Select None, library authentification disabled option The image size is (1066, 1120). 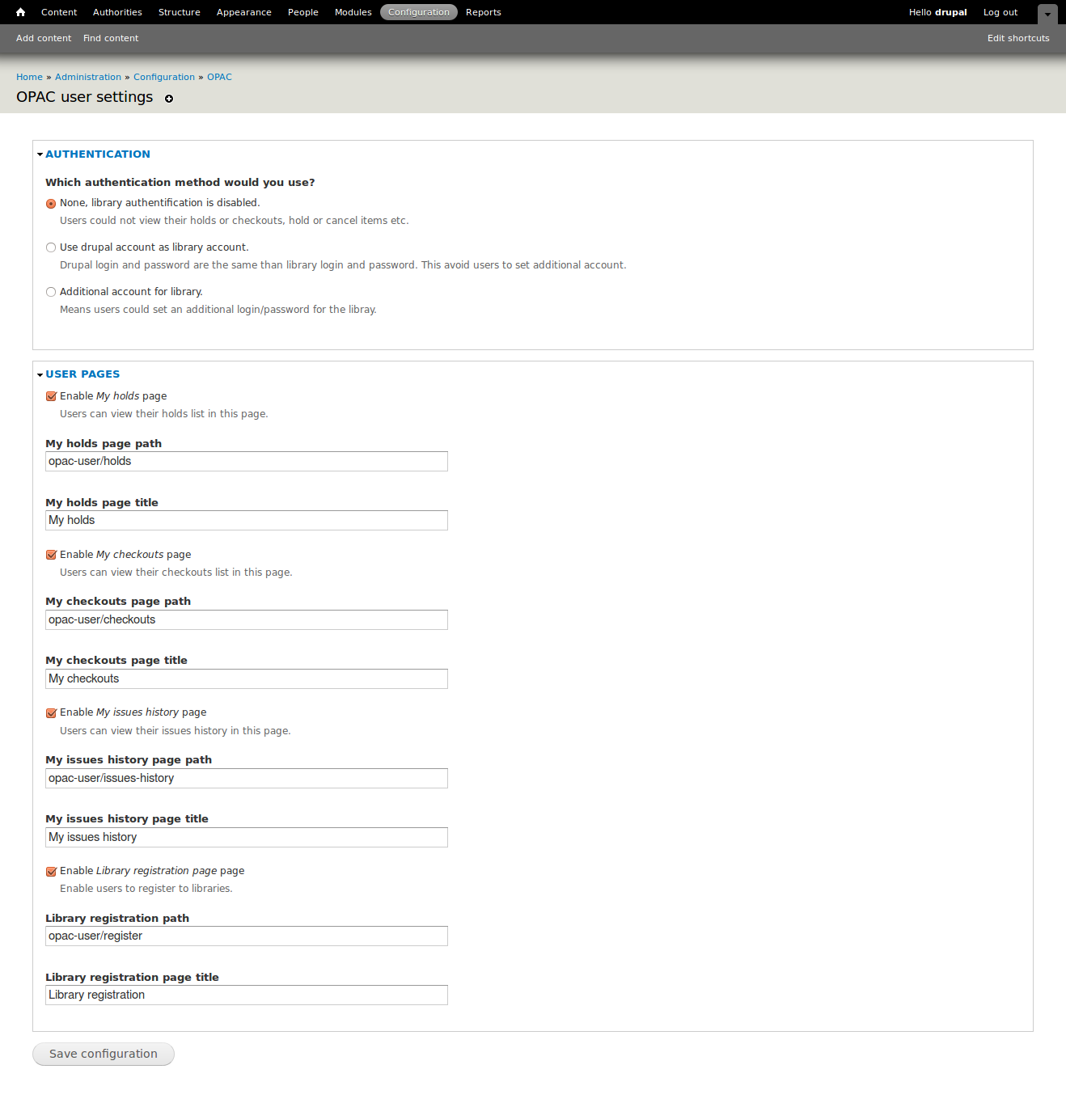pyautogui.click(x=51, y=204)
